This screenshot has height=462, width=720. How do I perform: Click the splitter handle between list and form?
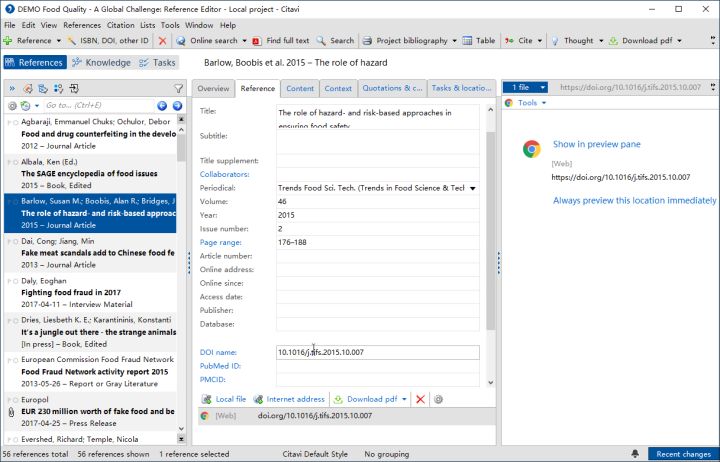[189, 263]
